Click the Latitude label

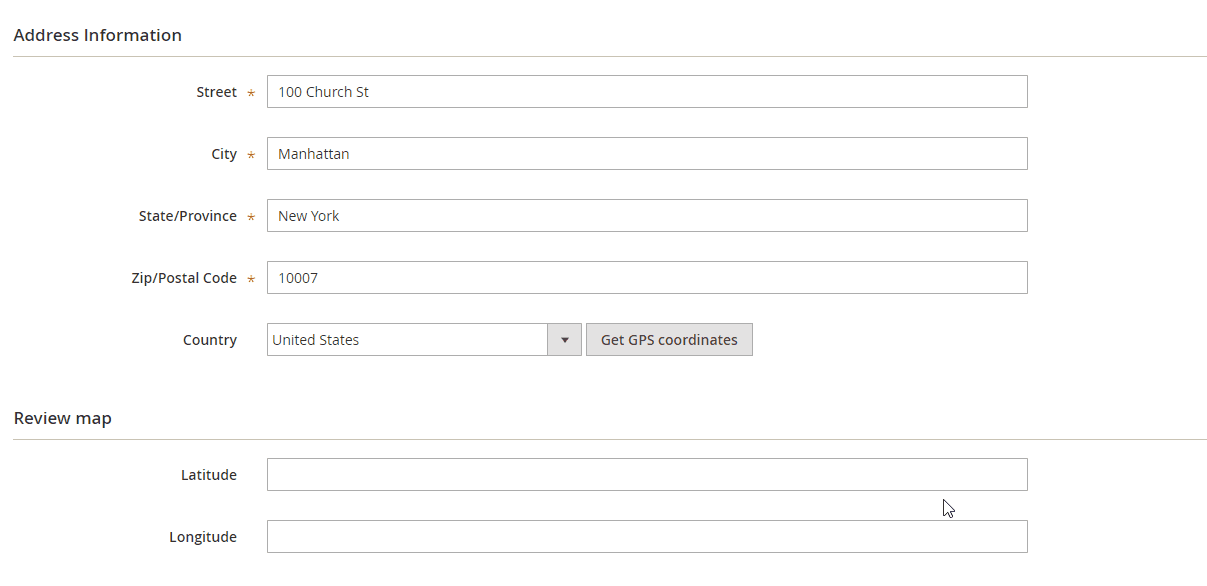[x=209, y=474]
